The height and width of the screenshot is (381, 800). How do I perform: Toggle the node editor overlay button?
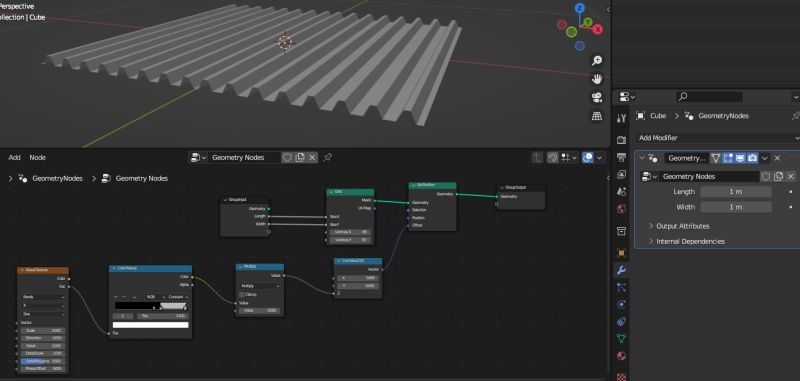pos(588,158)
